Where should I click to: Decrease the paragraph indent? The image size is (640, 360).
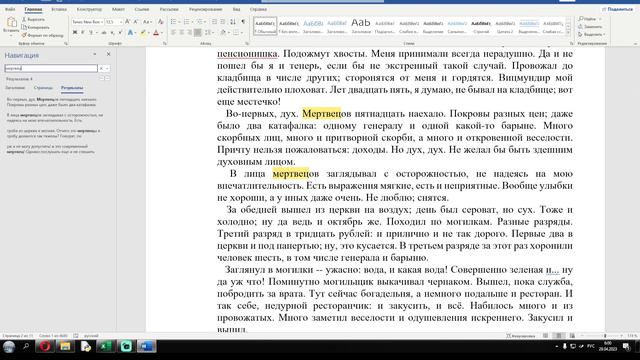pyautogui.click(x=214, y=22)
